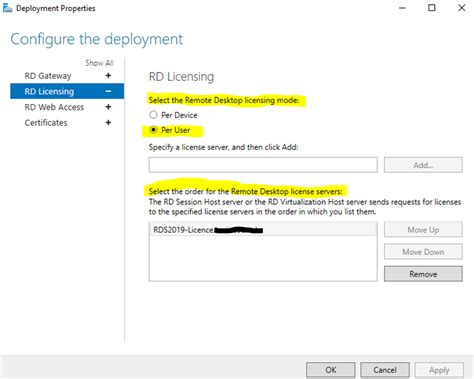The height and width of the screenshot is (379, 474).
Task: Click the empty area of license servers list
Action: (x=263, y=258)
